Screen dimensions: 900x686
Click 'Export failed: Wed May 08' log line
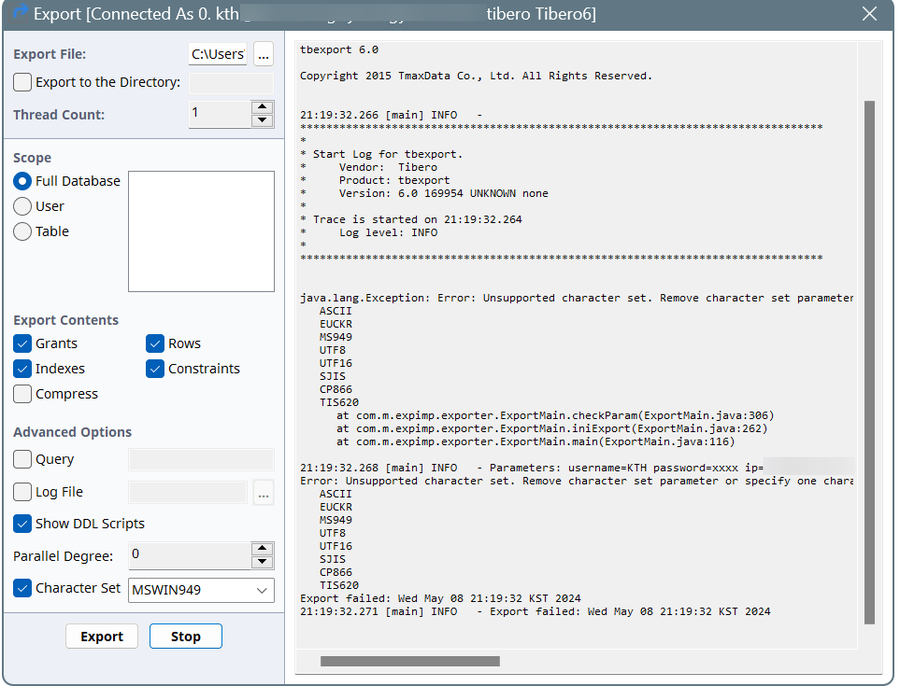tap(440, 598)
